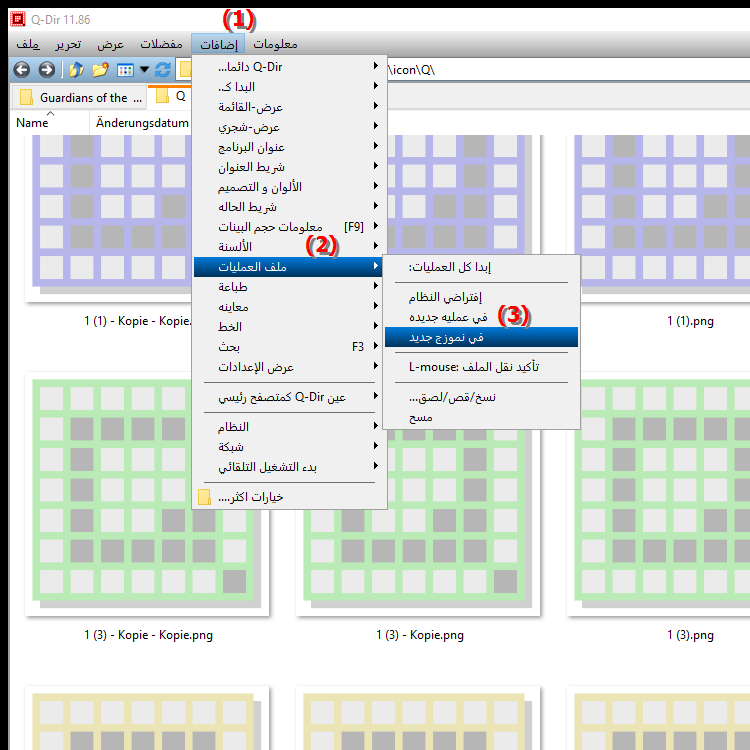Click the Forward navigation arrow icon
The height and width of the screenshot is (750, 750).
[46, 70]
